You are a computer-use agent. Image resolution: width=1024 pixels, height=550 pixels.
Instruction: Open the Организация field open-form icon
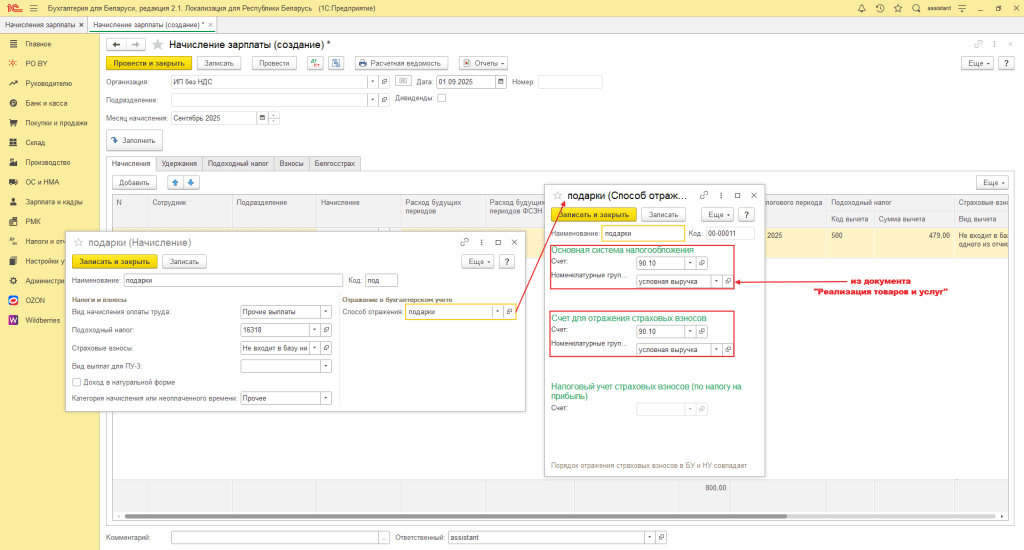pos(385,82)
